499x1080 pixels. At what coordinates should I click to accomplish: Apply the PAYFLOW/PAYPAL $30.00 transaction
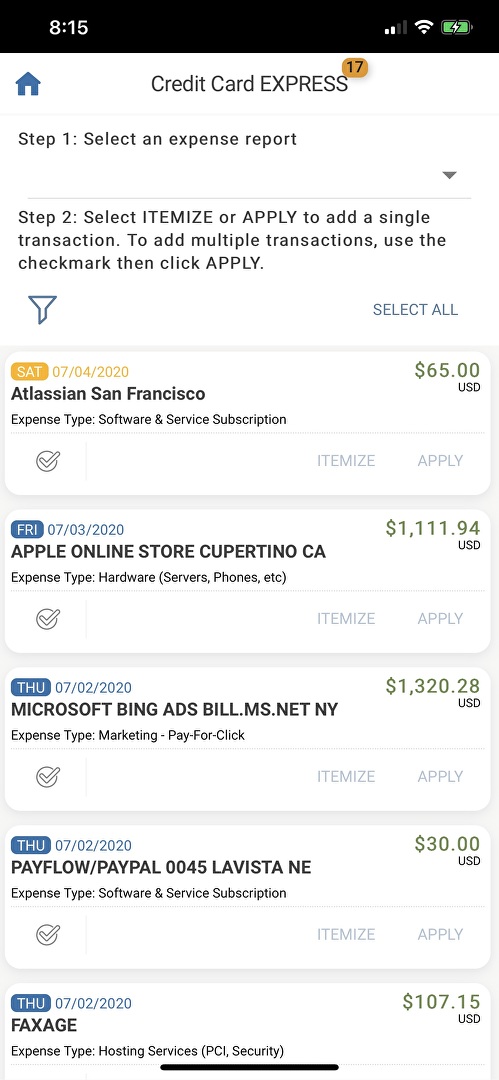coord(440,934)
